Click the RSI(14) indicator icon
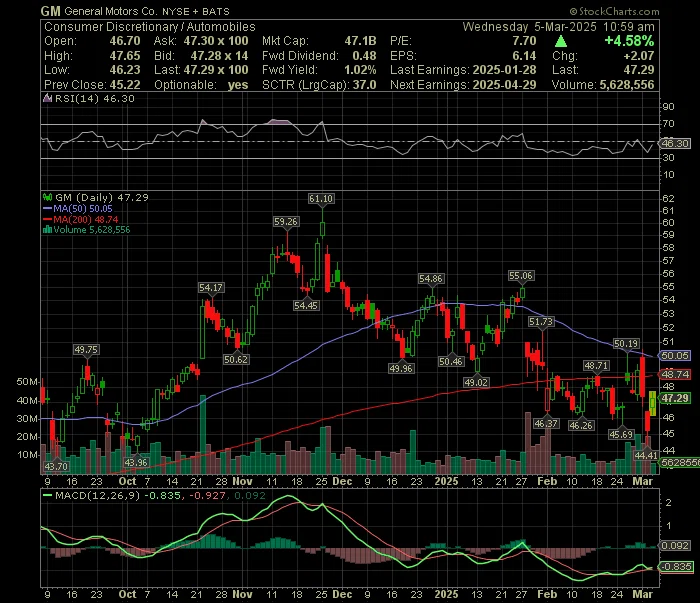Screen dimensions: 700x603 pyautogui.click(x=47, y=98)
